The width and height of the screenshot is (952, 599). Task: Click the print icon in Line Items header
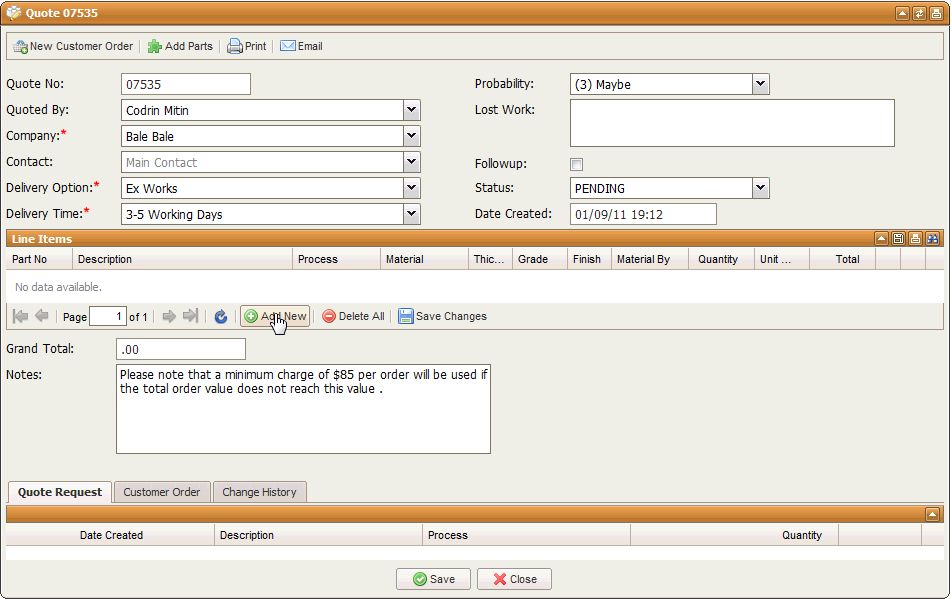pos(915,238)
